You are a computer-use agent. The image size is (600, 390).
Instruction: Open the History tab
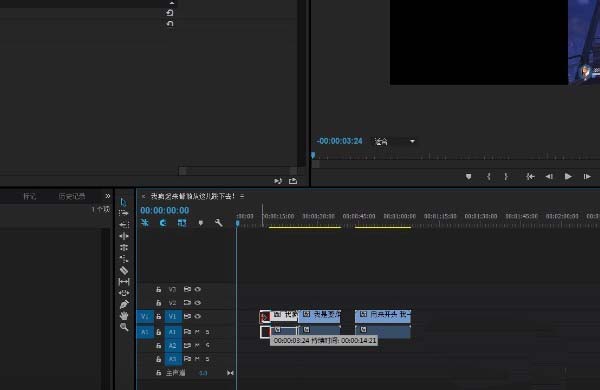coord(72,196)
